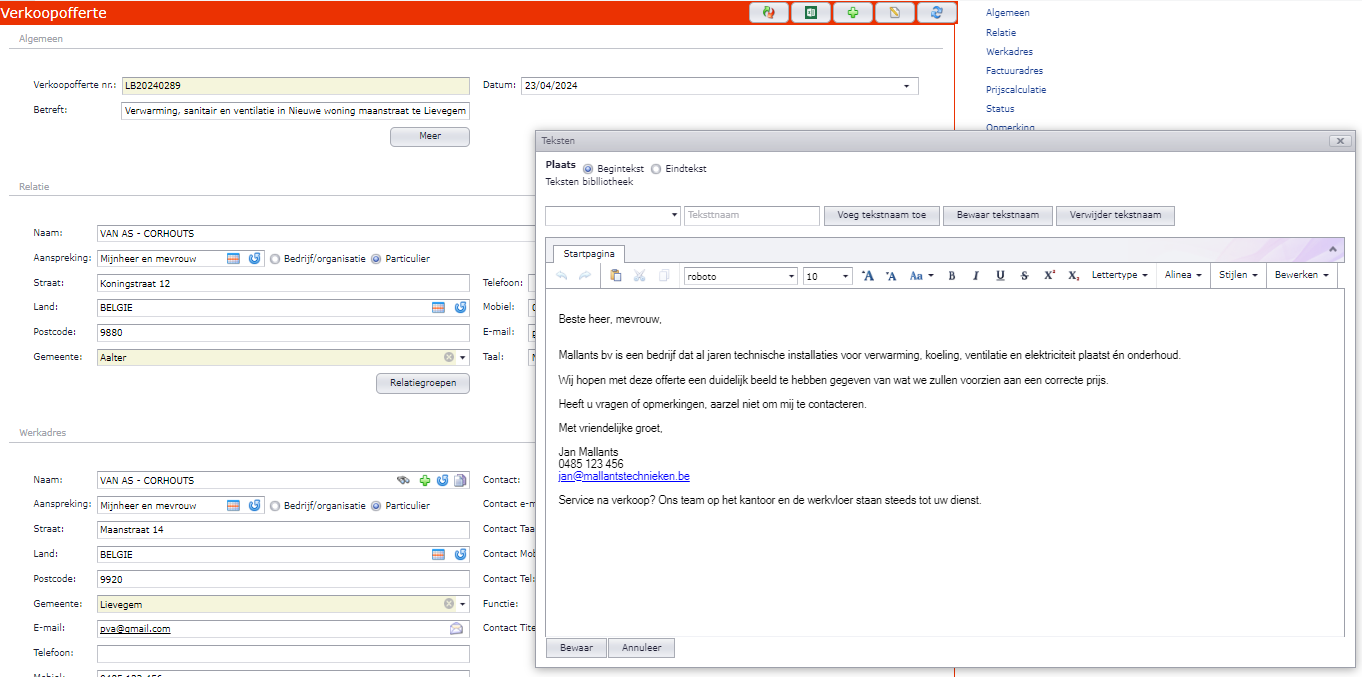Click the Betreft input field

pyautogui.click(x=294, y=111)
